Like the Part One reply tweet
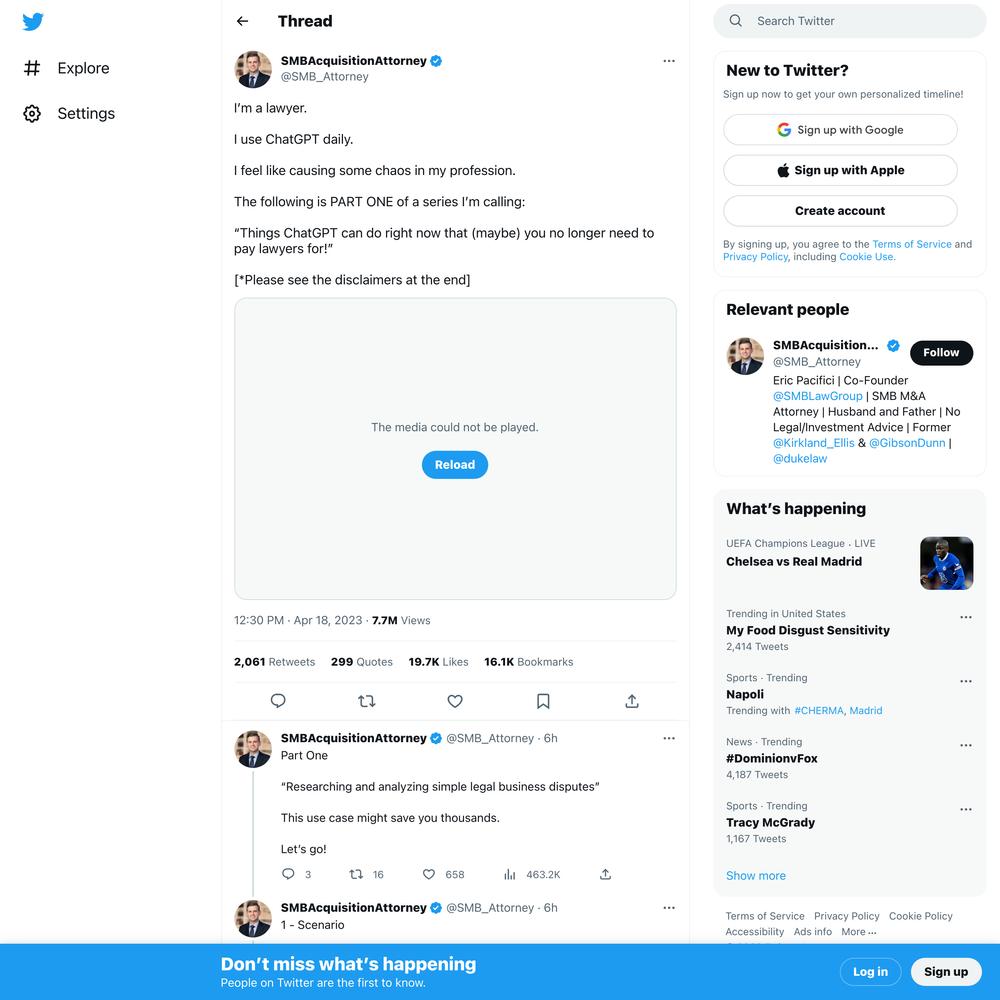The height and width of the screenshot is (1000, 1000). point(429,874)
